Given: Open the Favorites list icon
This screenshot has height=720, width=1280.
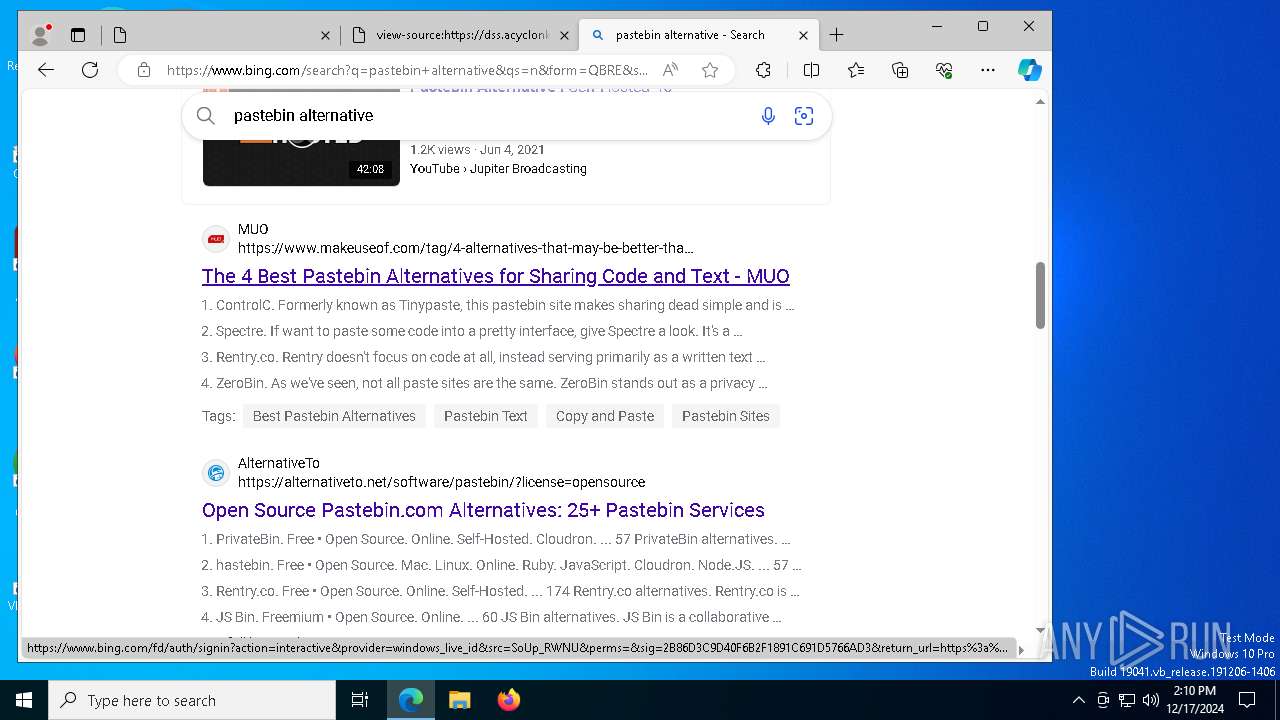Looking at the screenshot, I should point(856,70).
